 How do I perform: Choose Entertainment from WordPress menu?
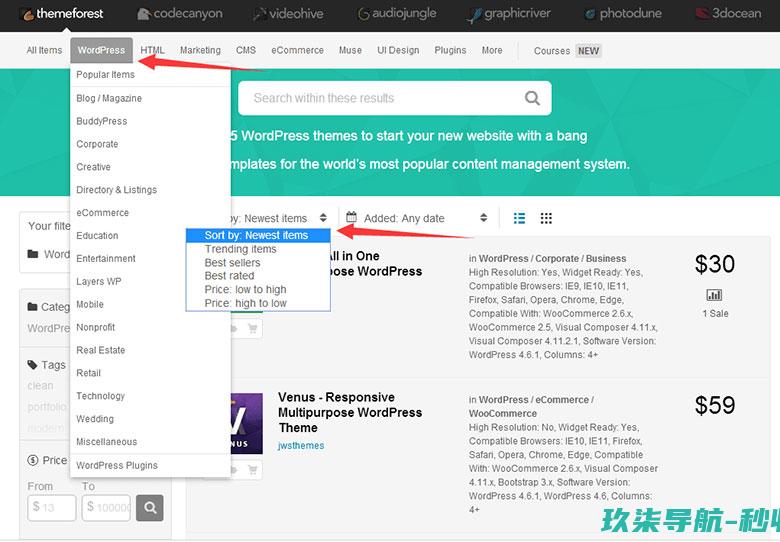(106, 259)
